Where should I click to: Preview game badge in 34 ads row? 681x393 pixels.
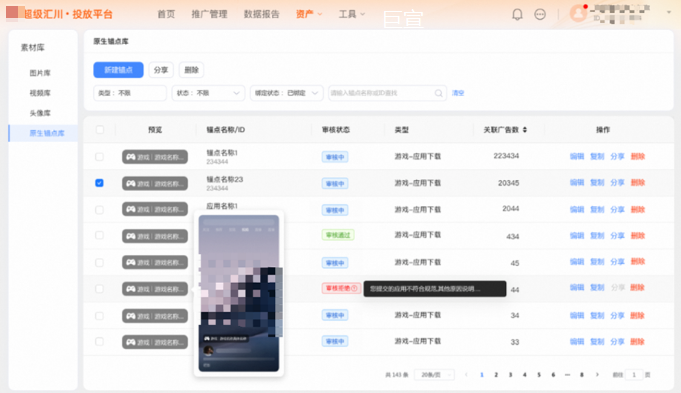click(x=155, y=316)
